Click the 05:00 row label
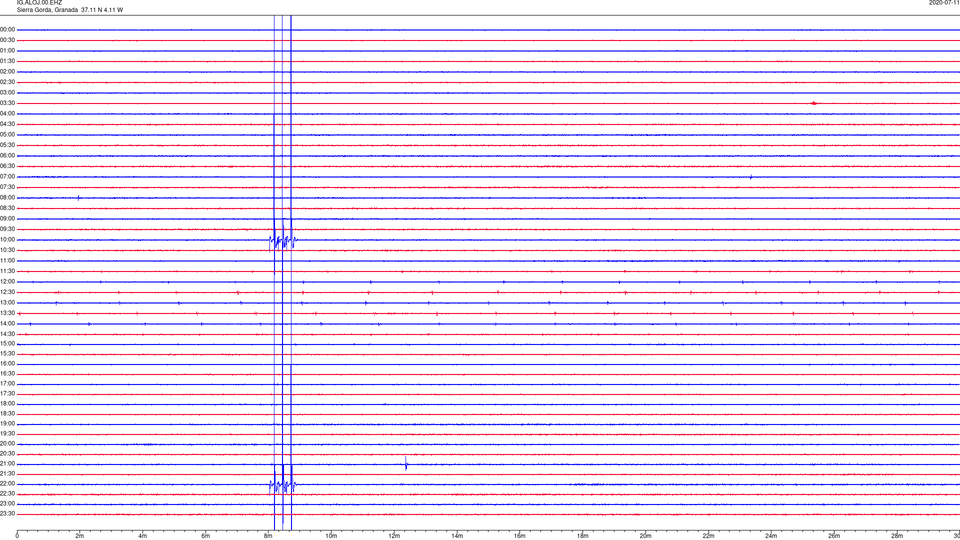Viewport: 960px width, 540px height. pos(8,134)
